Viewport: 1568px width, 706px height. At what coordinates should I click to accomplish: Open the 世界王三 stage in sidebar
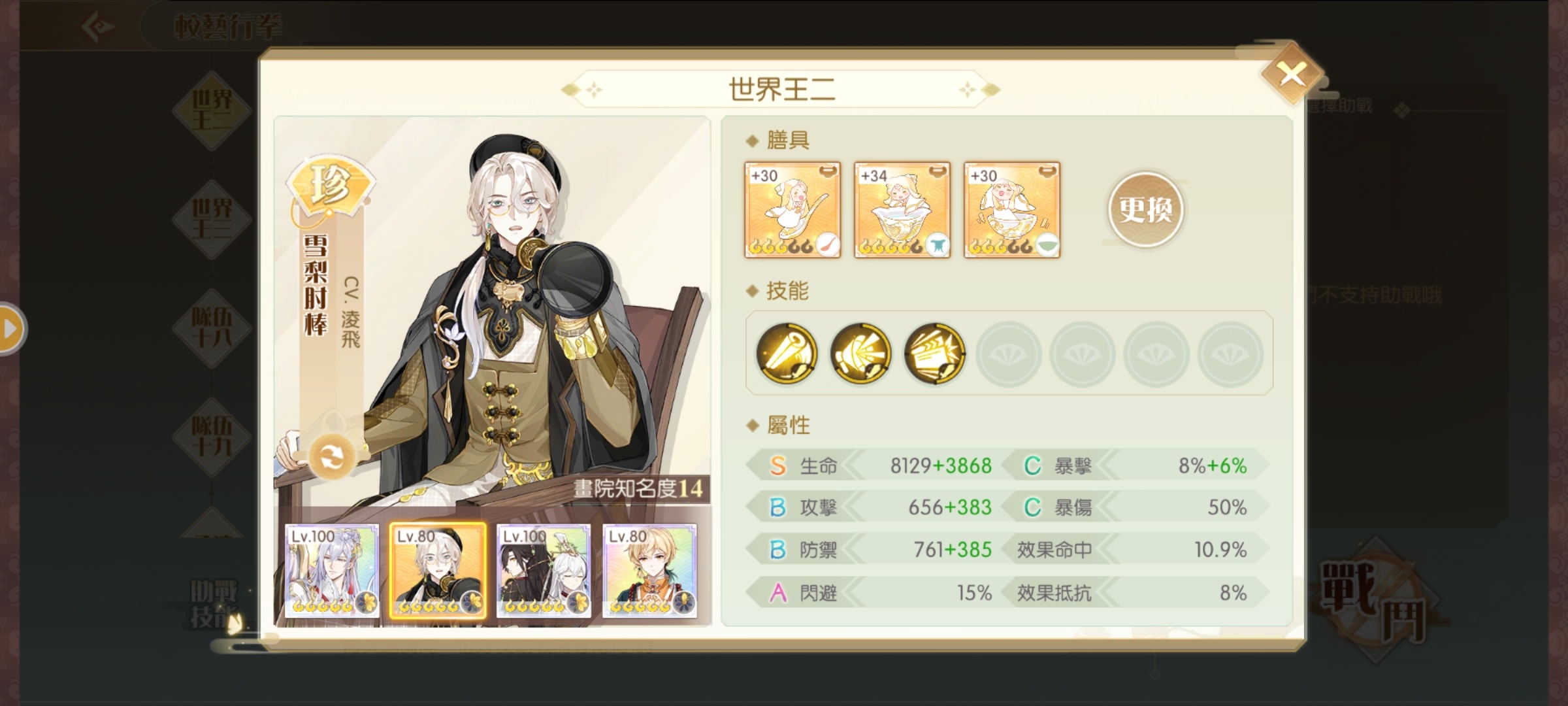[x=212, y=219]
